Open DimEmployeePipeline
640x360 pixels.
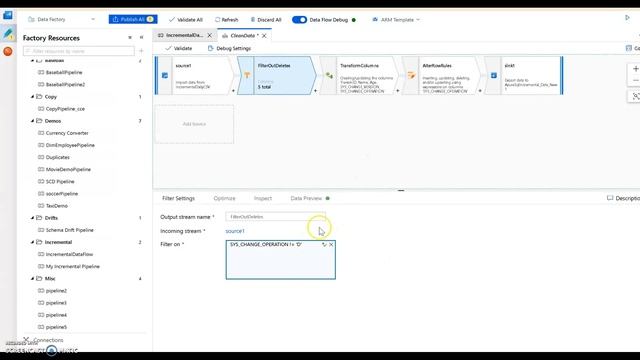(70, 145)
